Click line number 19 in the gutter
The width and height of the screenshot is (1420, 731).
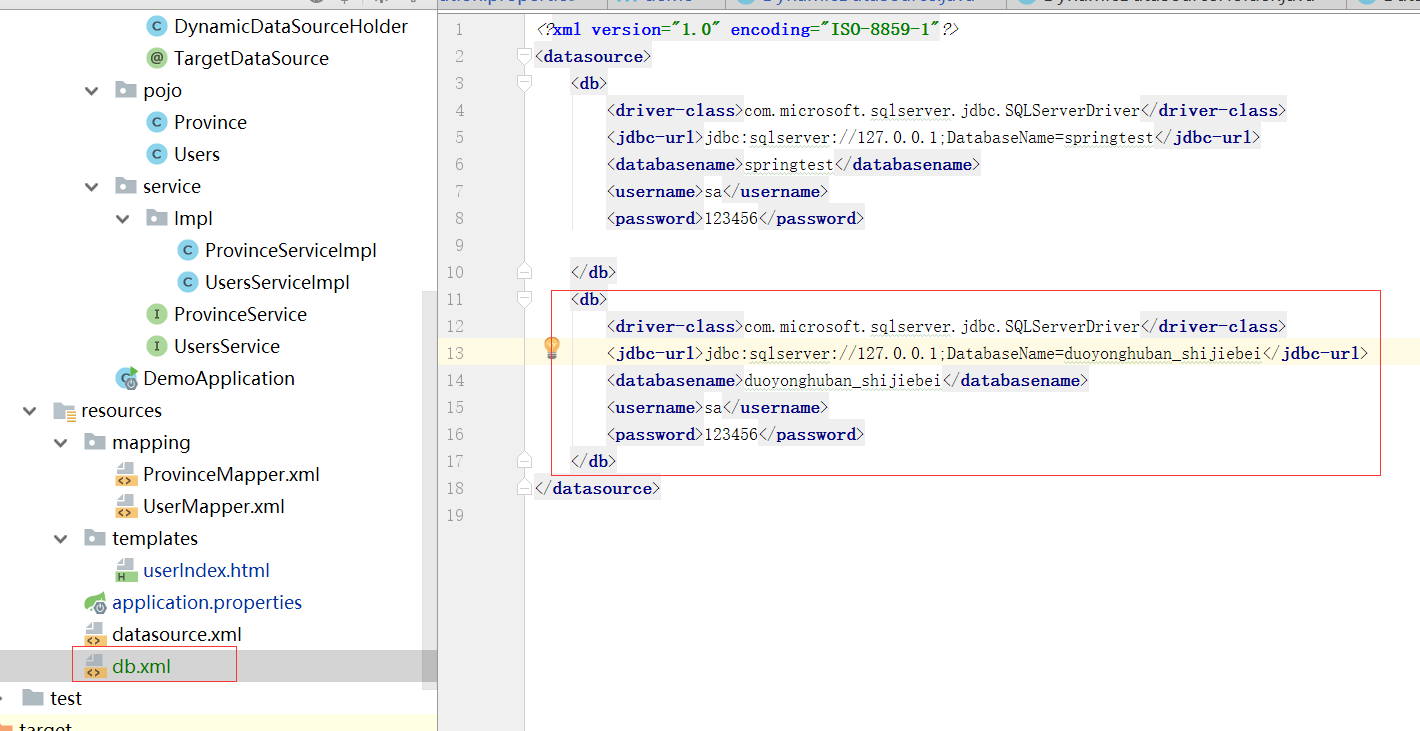(454, 515)
